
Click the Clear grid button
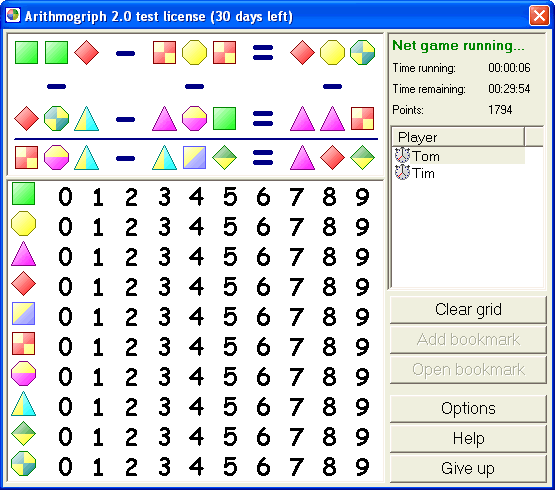(x=468, y=310)
